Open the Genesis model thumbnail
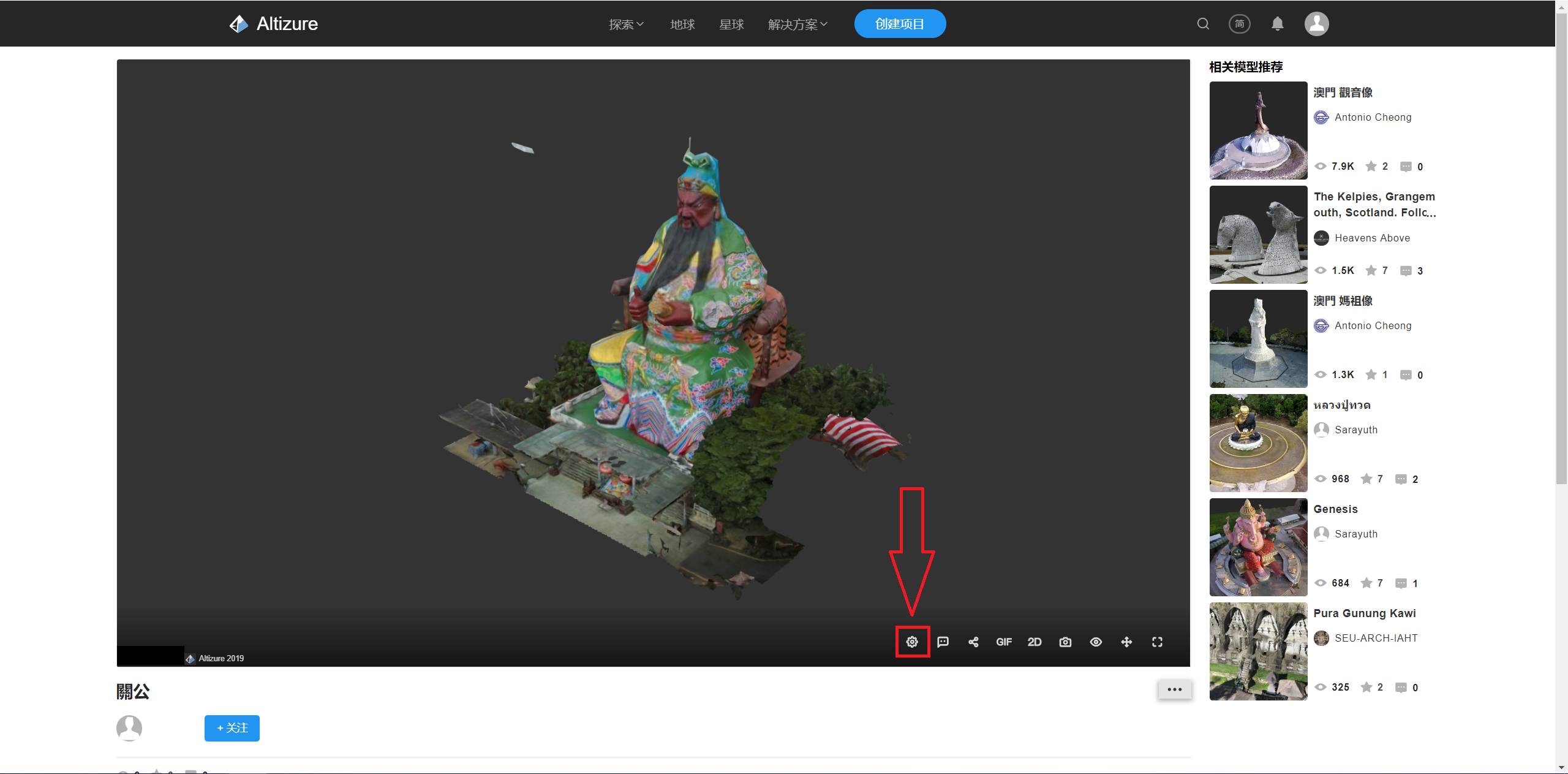The width and height of the screenshot is (1568, 774). click(x=1258, y=547)
